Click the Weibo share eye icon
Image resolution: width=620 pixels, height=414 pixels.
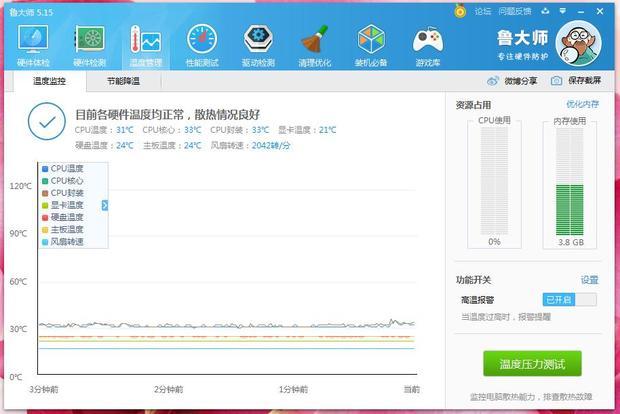pos(492,81)
